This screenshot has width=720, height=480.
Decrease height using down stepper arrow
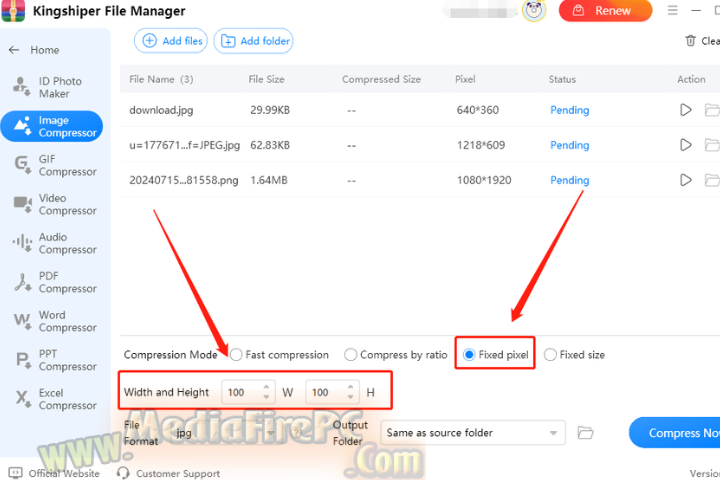coord(350,397)
